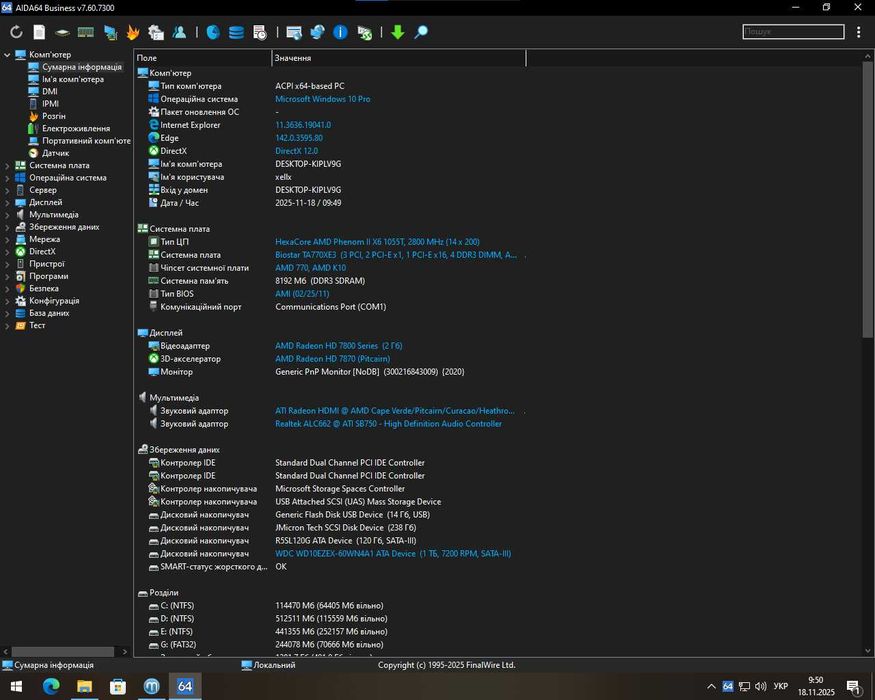Click the search input field in toolbar

point(792,32)
